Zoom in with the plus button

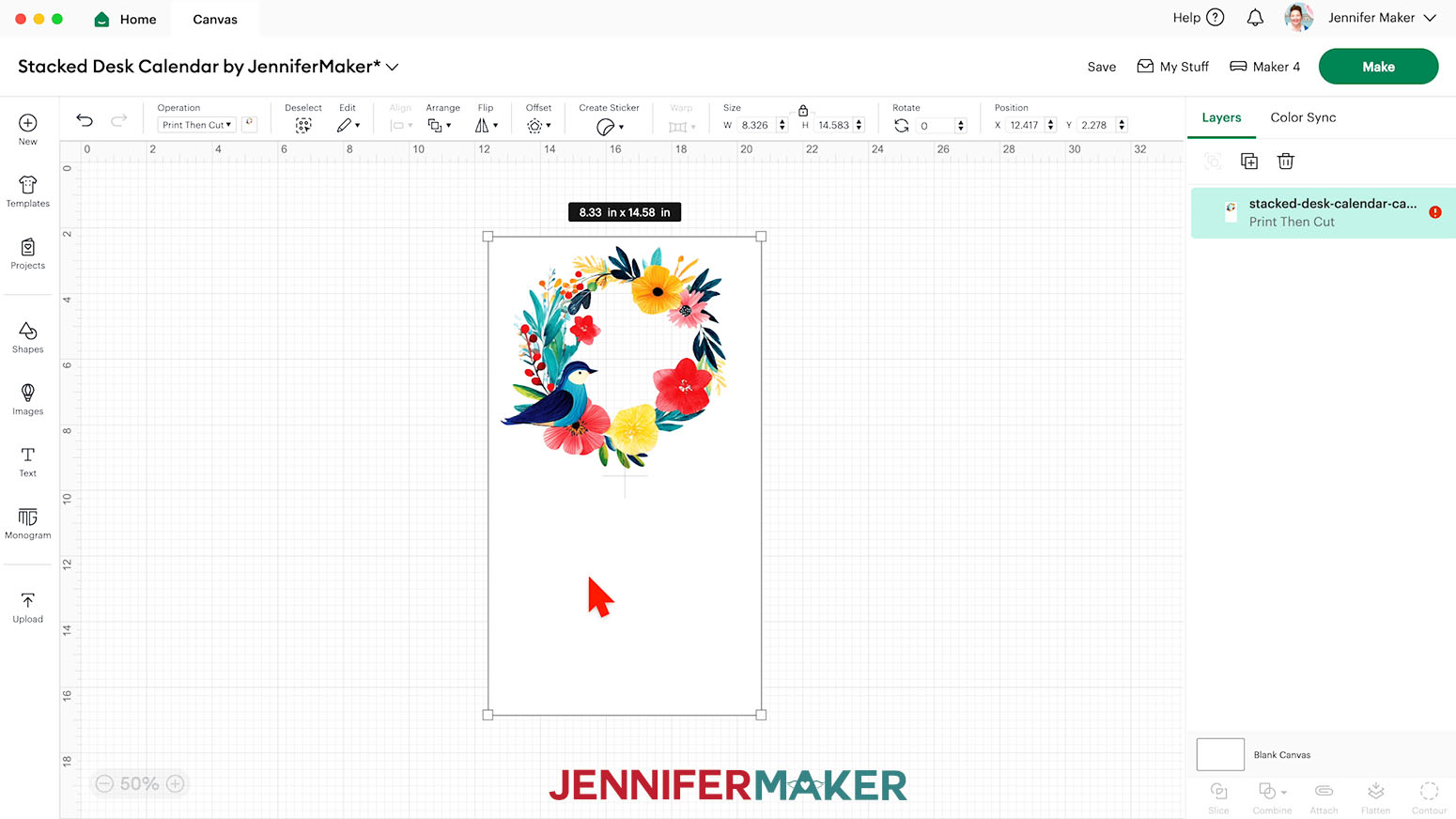[x=175, y=783]
